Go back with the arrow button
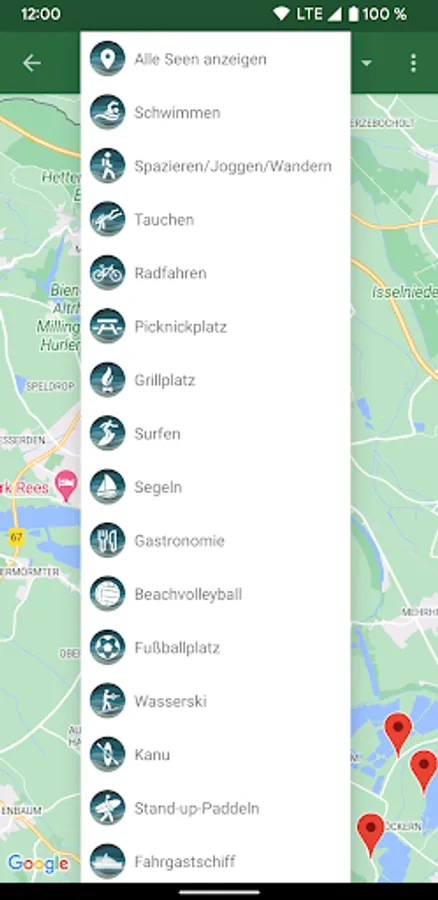This screenshot has width=438, height=900. click(x=32, y=63)
